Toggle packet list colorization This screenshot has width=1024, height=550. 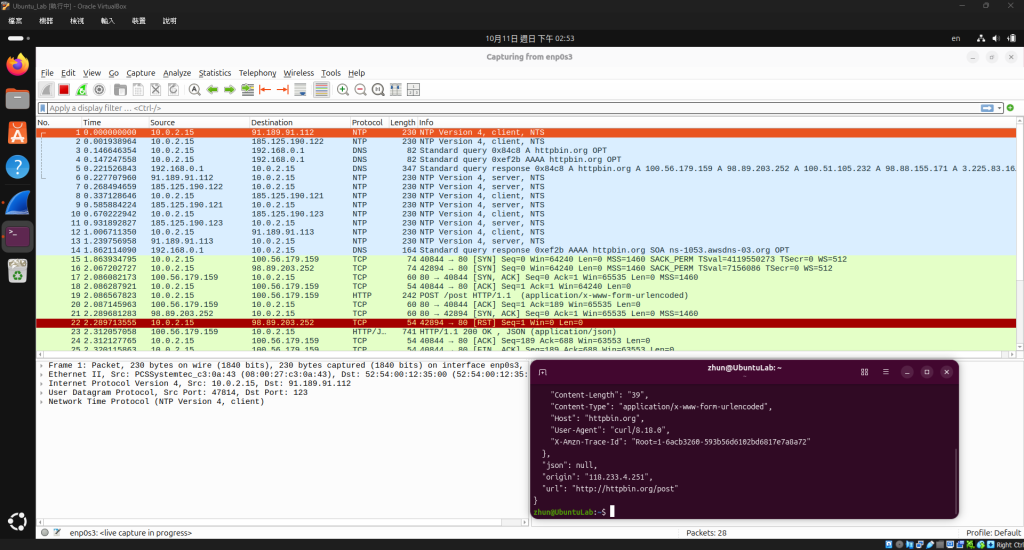coord(321,90)
